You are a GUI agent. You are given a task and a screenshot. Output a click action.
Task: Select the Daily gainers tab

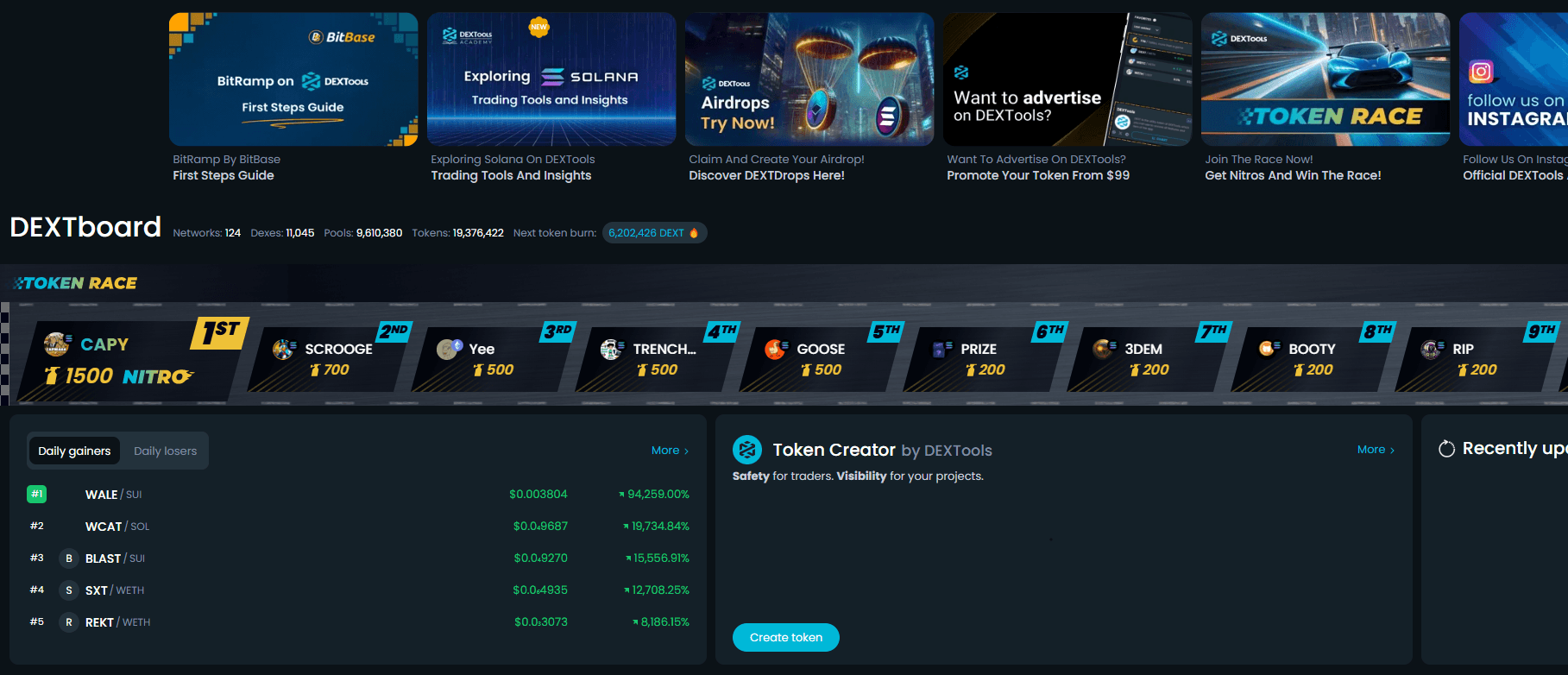74,451
